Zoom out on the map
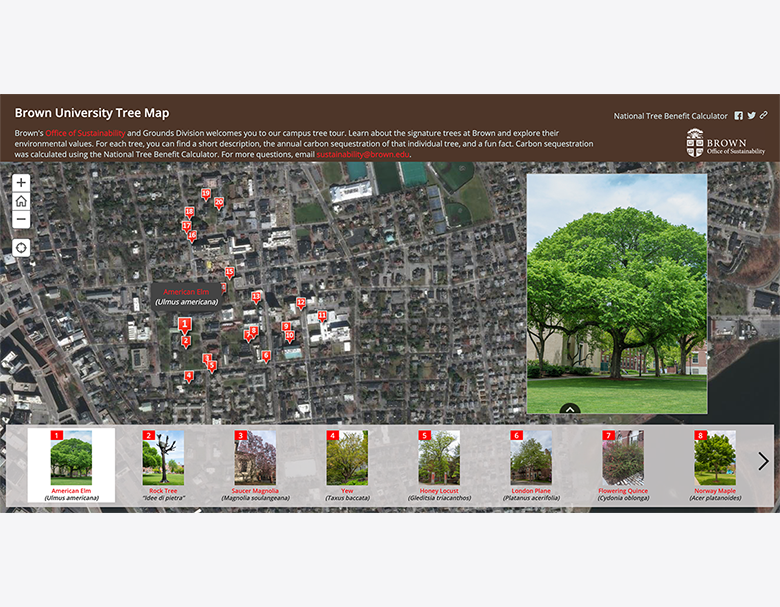 tap(21, 219)
